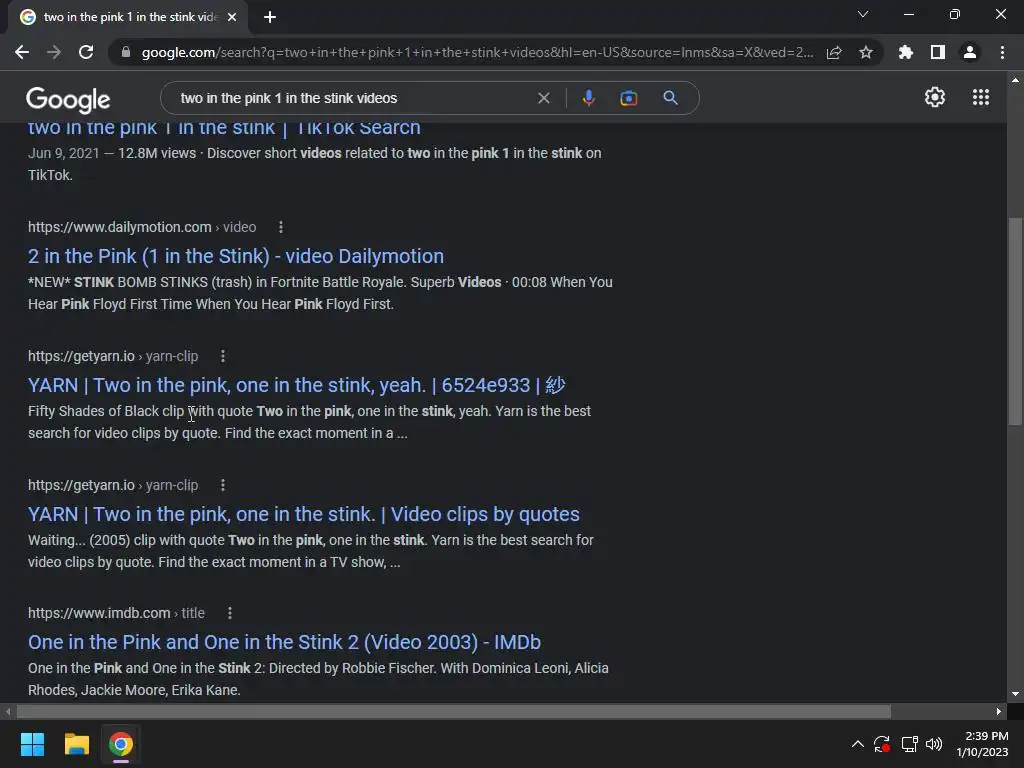Click dailymotion.com URL breadcrumb
This screenshot has height=768, width=1024.
coord(142,227)
